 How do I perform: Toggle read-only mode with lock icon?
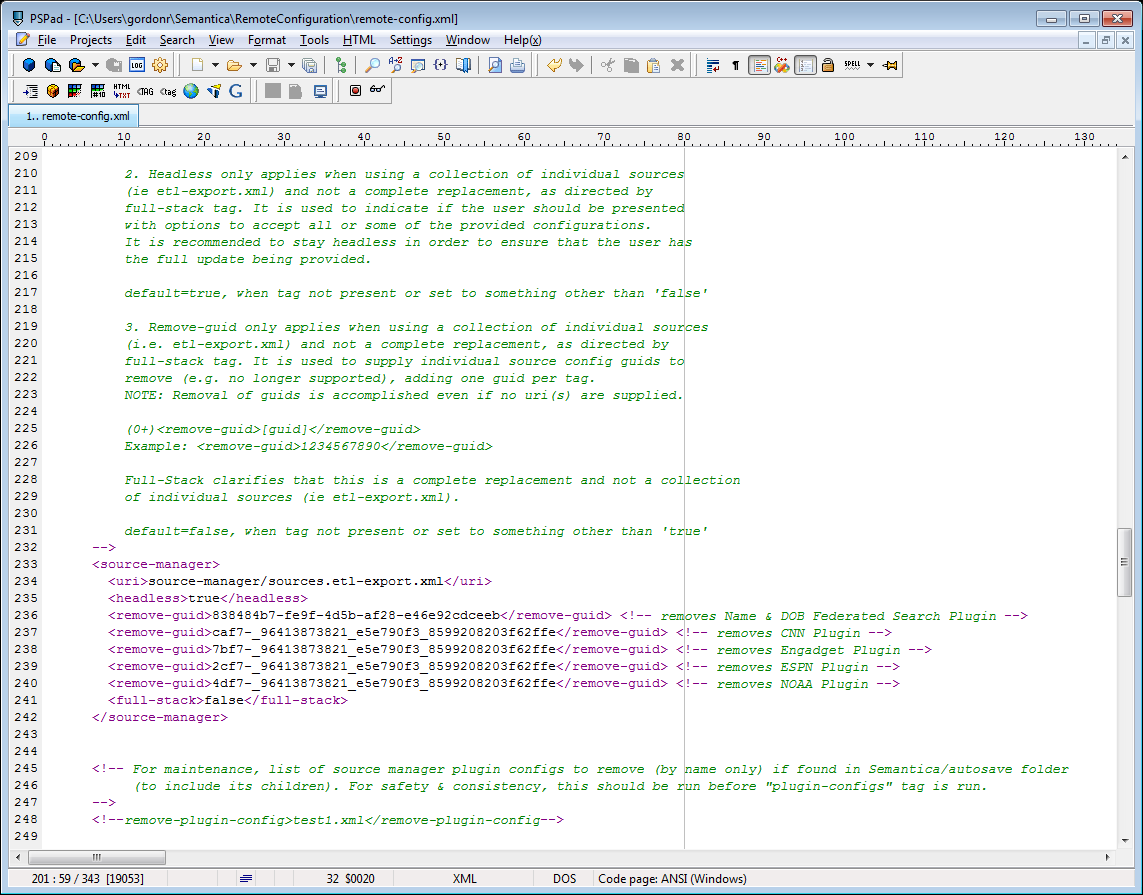pos(827,65)
